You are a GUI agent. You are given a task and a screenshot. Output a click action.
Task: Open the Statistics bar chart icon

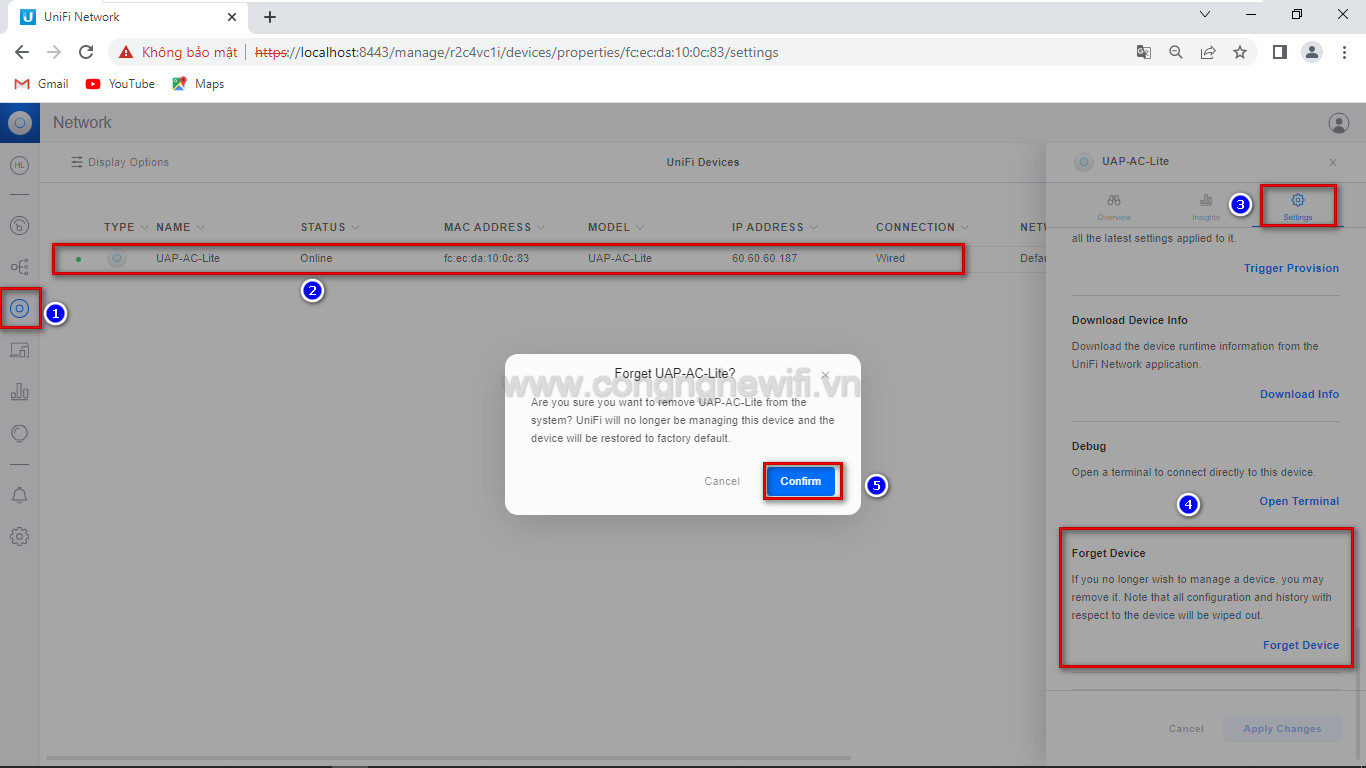tap(19, 392)
